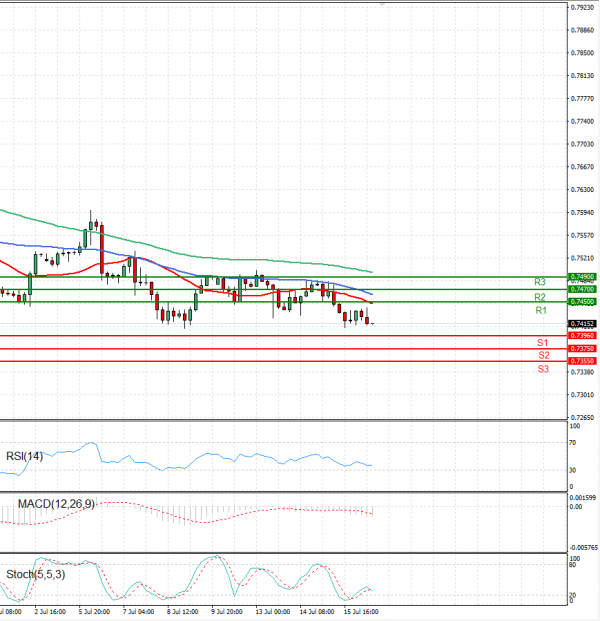Select the 0.74500 green price tag

pyautogui.click(x=582, y=302)
